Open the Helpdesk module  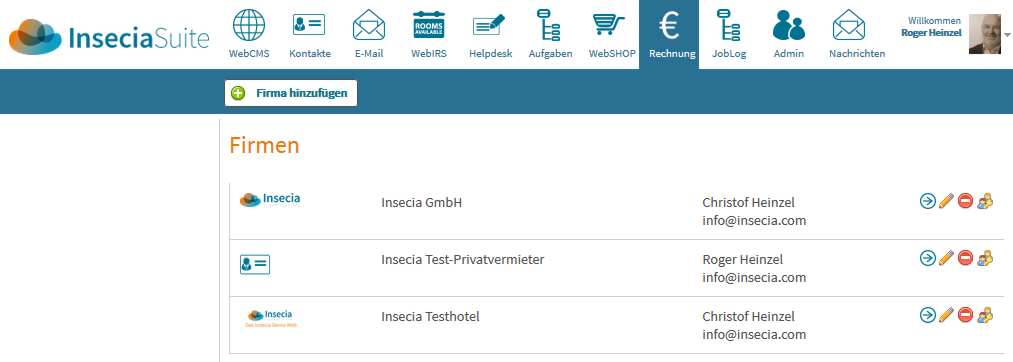pos(490,34)
